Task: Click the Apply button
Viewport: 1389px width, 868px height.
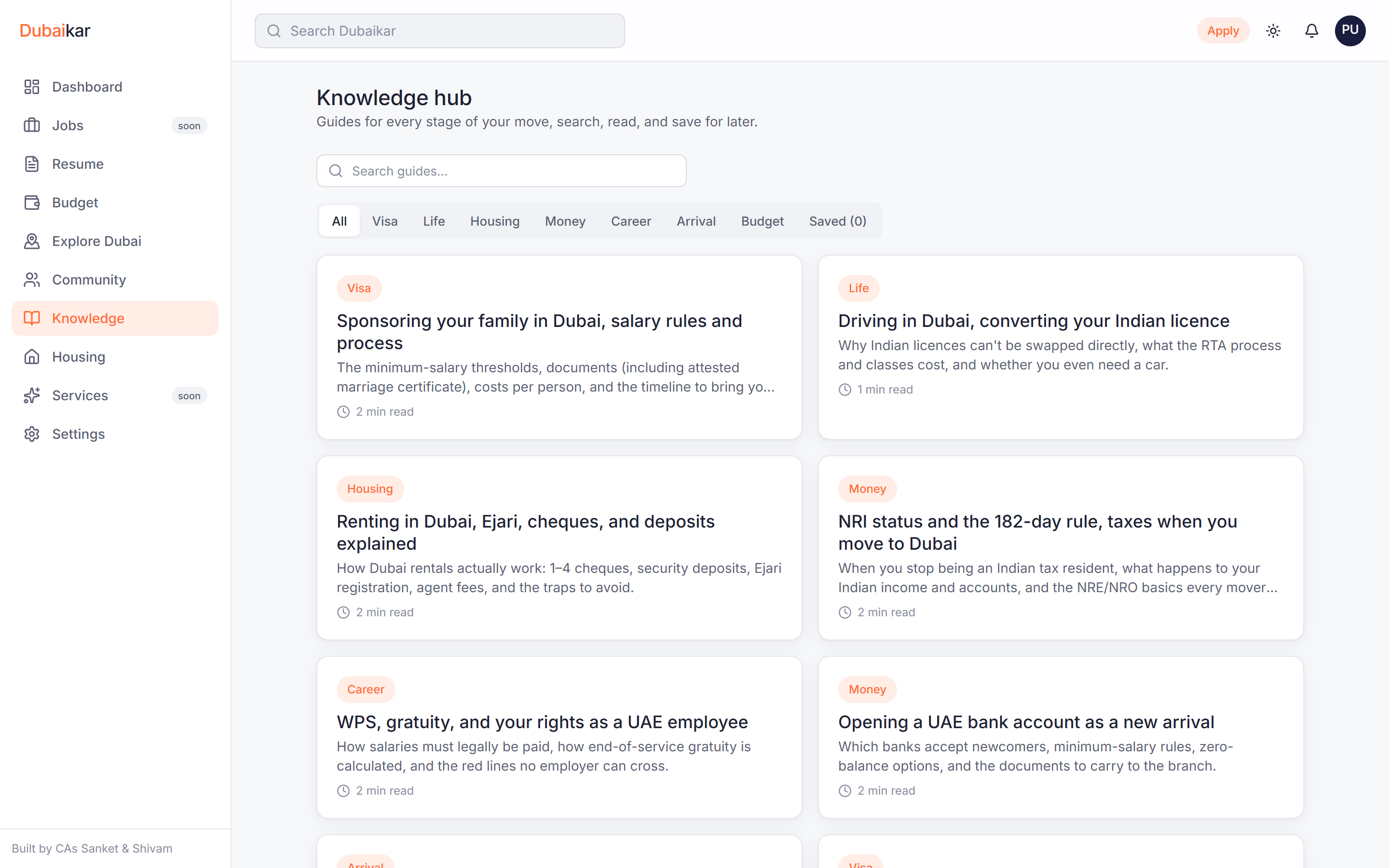Action: click(x=1223, y=30)
